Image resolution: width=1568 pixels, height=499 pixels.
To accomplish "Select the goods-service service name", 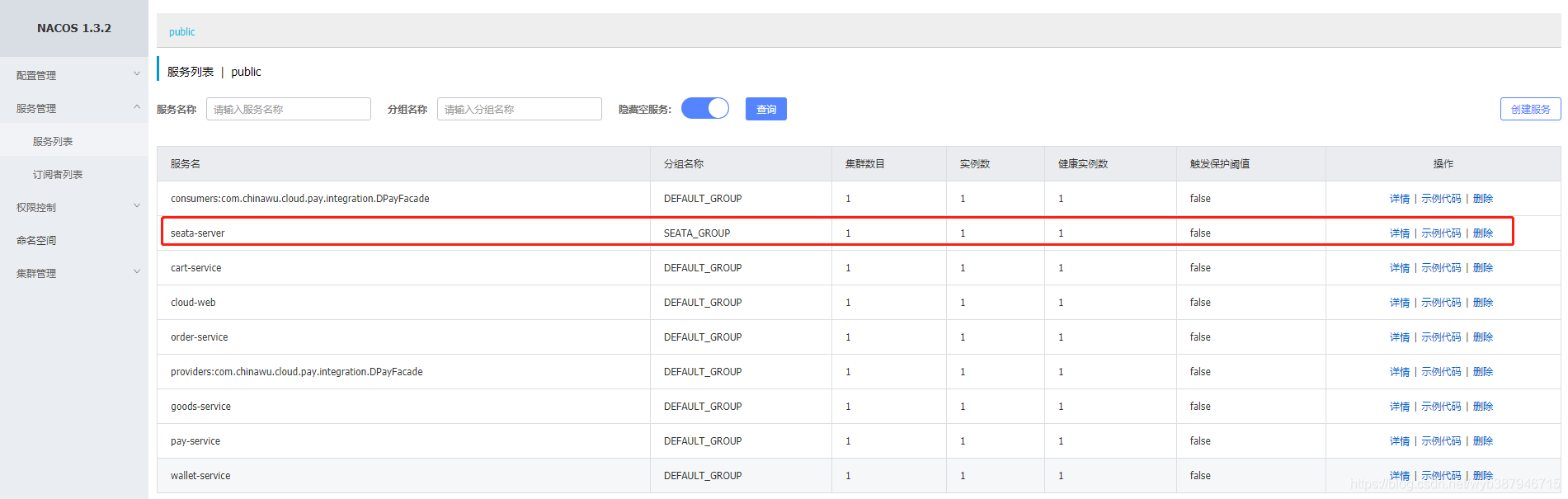I will coord(200,407).
